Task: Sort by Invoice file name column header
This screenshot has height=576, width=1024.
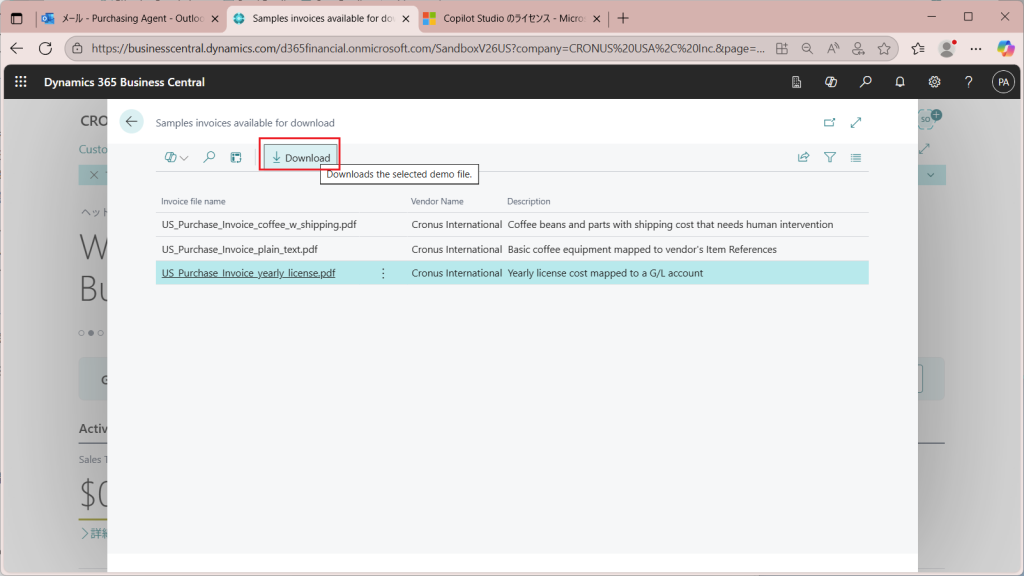Action: (193, 201)
